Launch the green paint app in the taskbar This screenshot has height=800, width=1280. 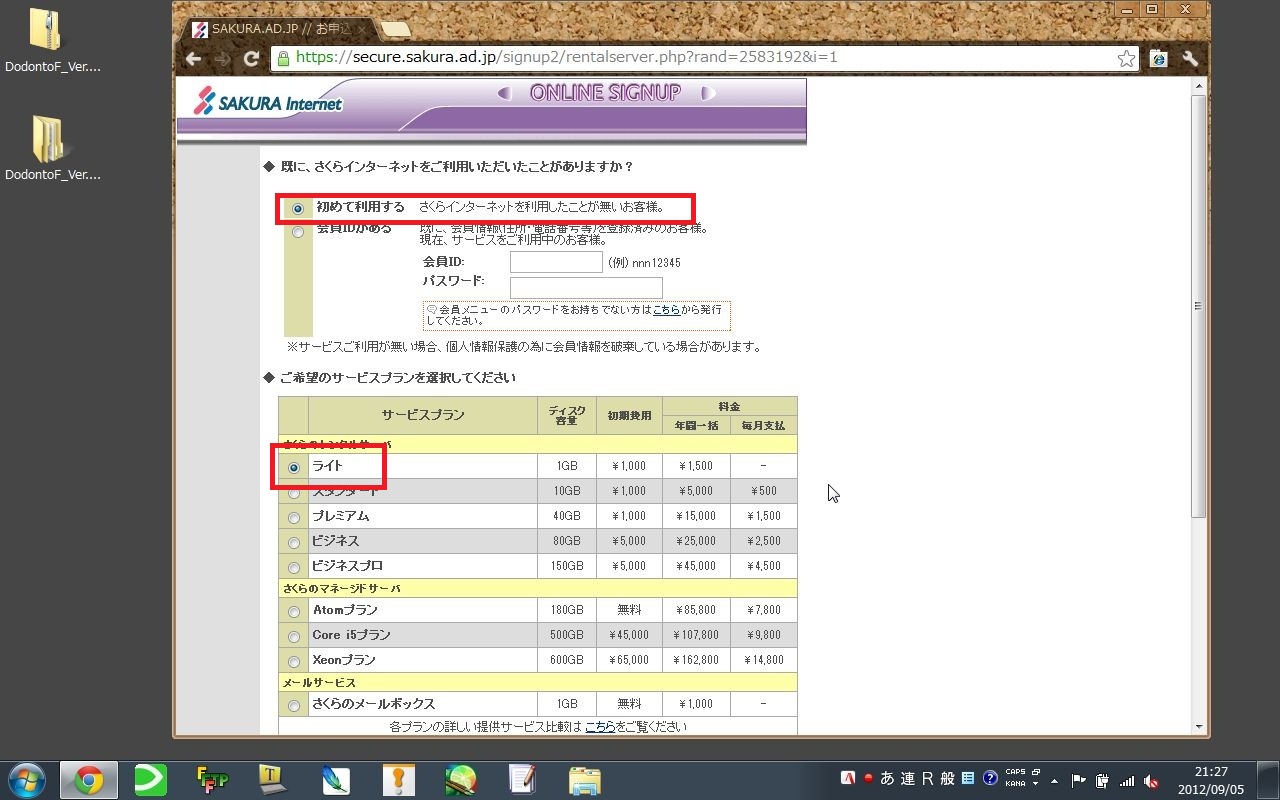click(460, 780)
